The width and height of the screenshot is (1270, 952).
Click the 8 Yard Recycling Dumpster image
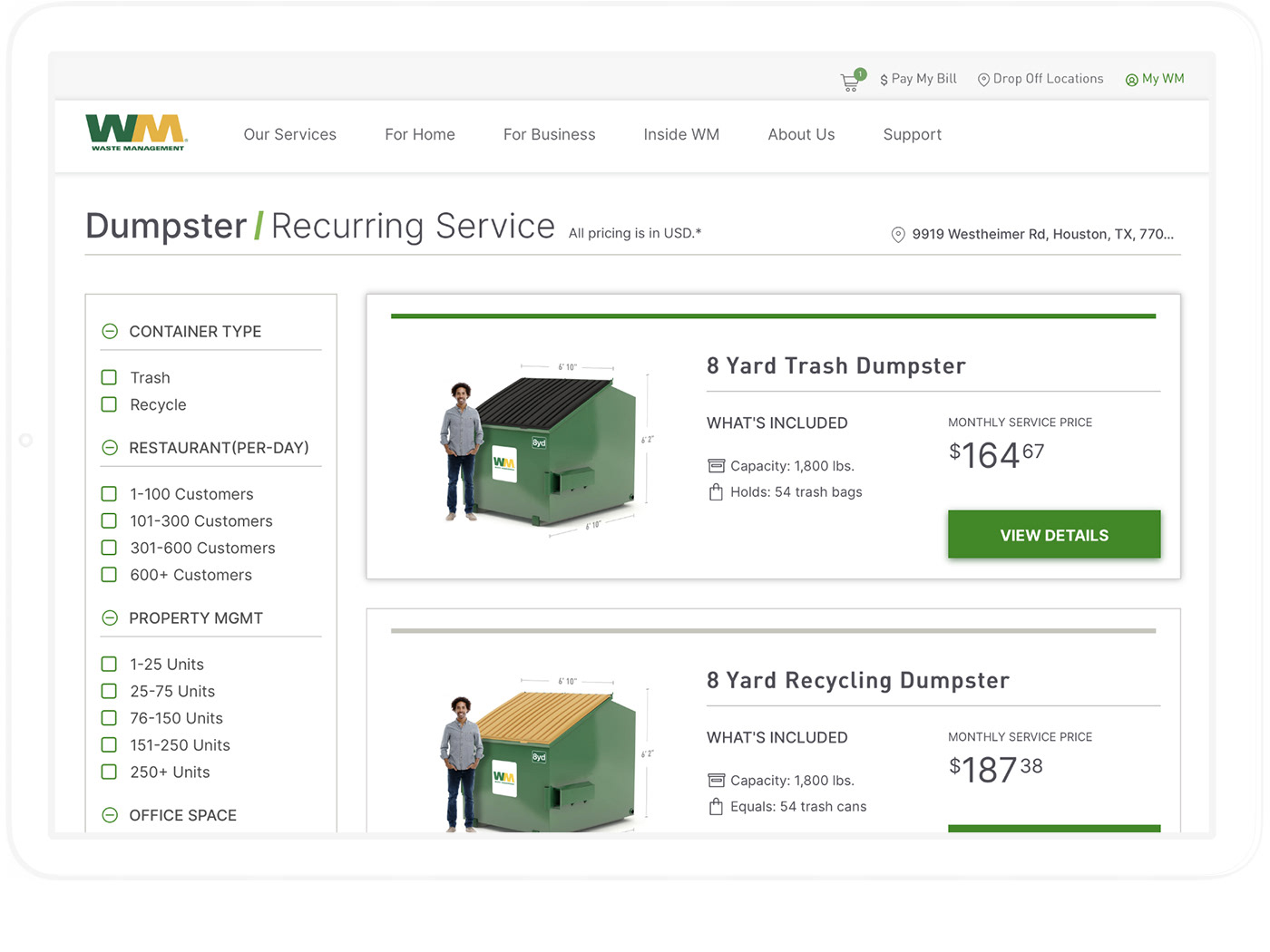pos(542,753)
